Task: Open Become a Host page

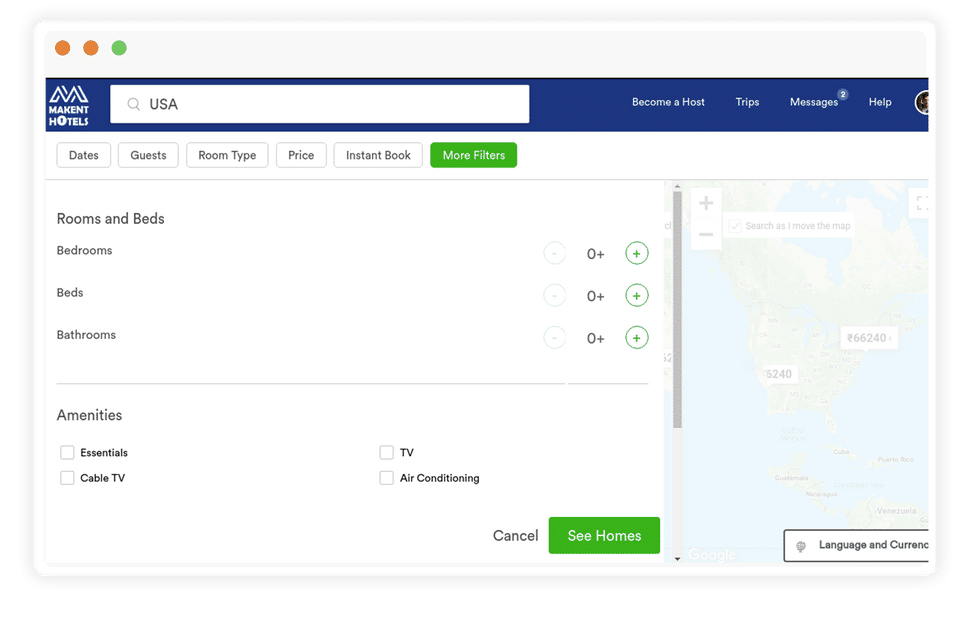Action: coord(668,102)
